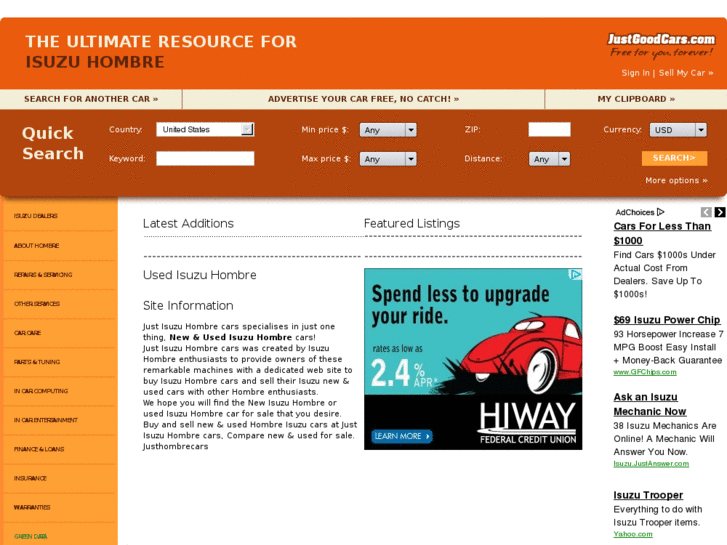Select Finance & Loans in sidebar
The height and width of the screenshot is (545, 727).
[x=39, y=449]
